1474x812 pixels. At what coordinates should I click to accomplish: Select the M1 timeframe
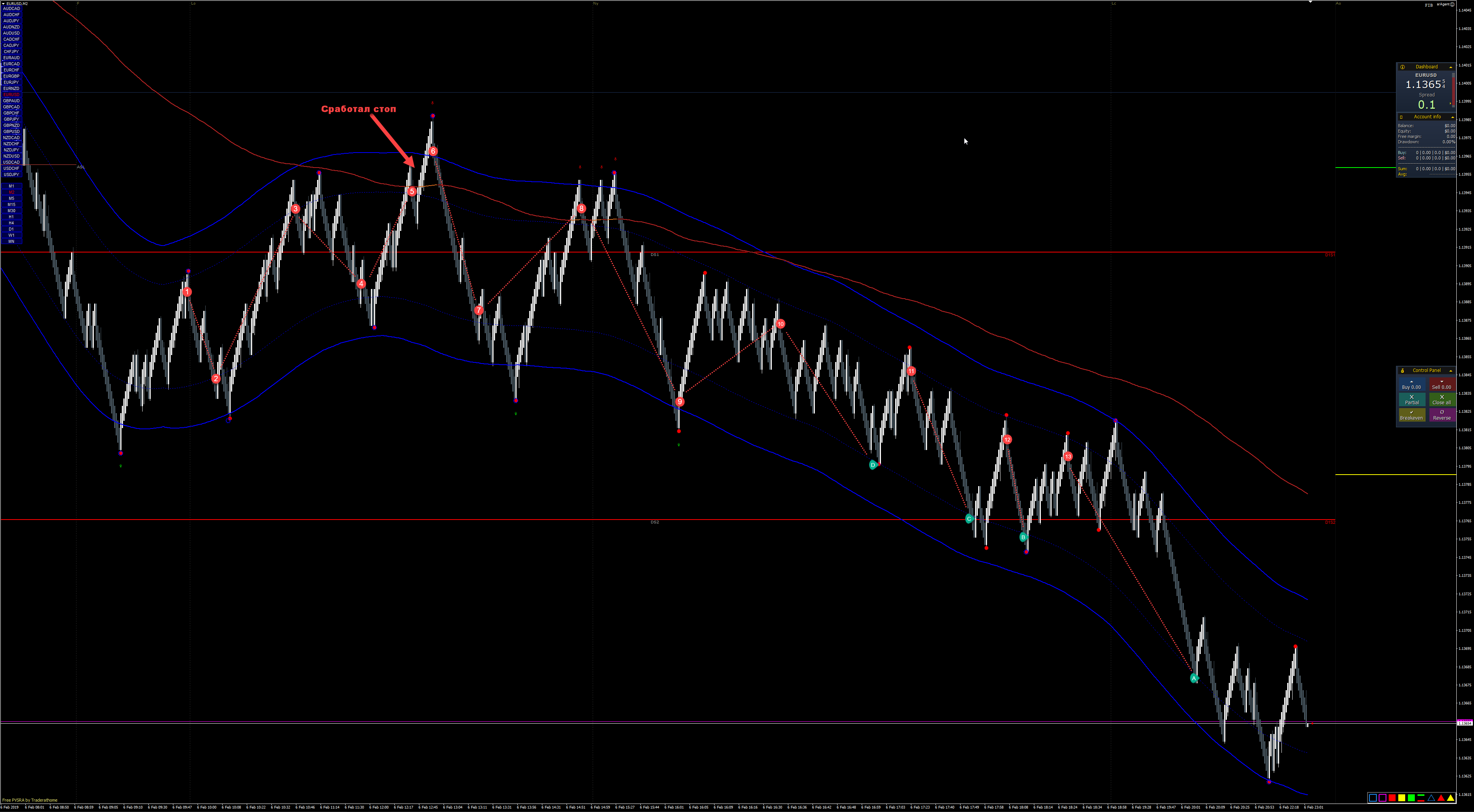12,186
